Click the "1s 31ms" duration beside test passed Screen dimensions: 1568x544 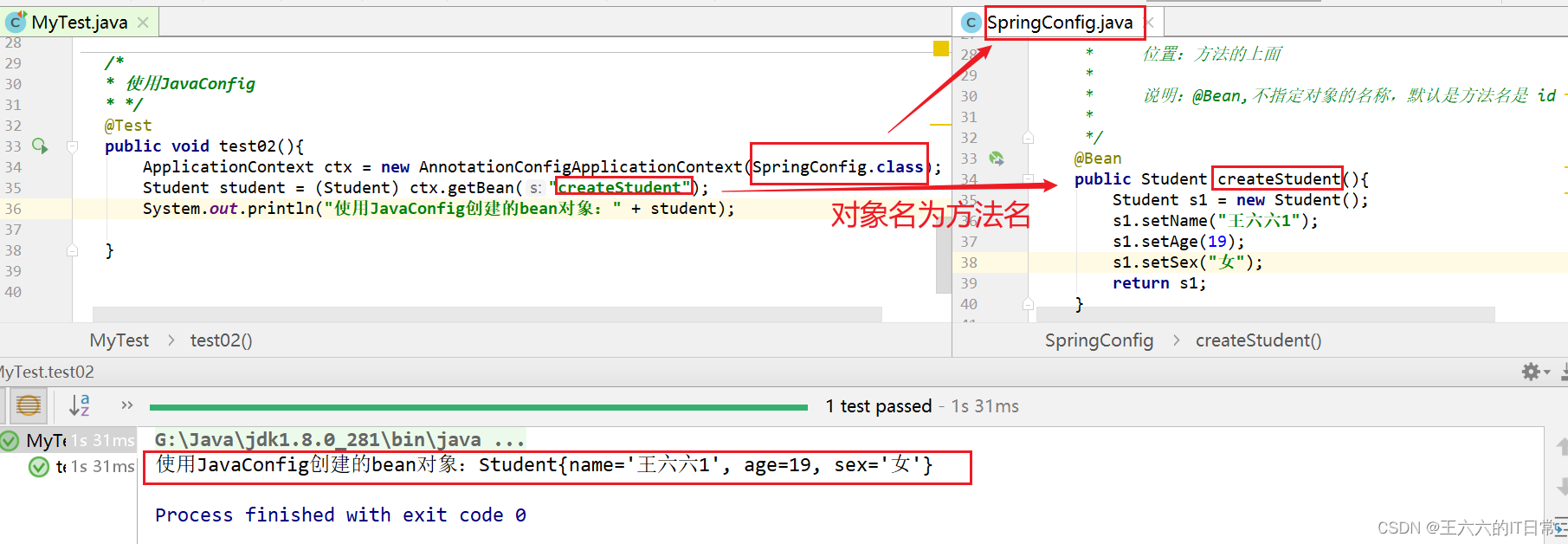coord(985,406)
